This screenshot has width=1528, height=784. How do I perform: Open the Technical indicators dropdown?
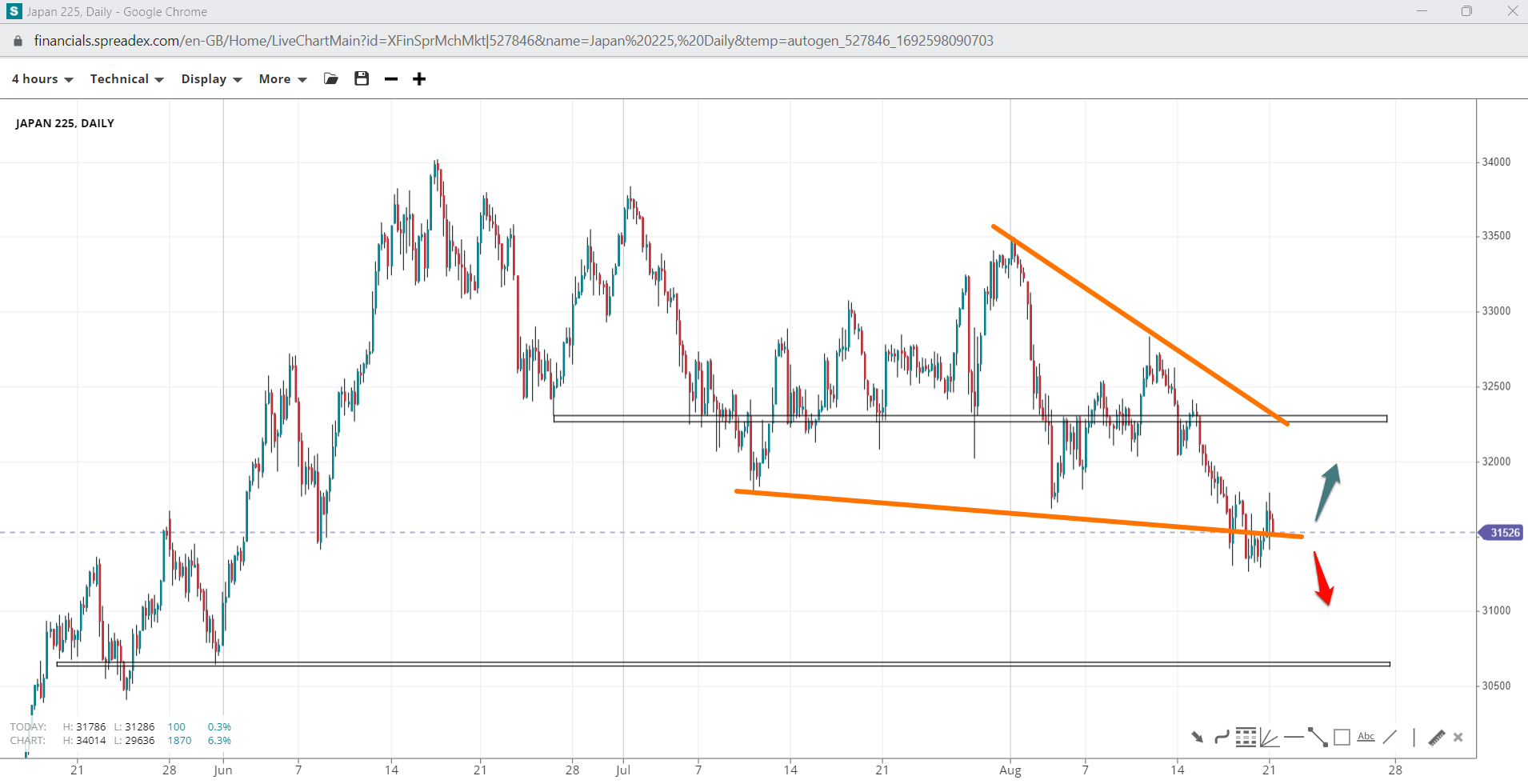126,79
